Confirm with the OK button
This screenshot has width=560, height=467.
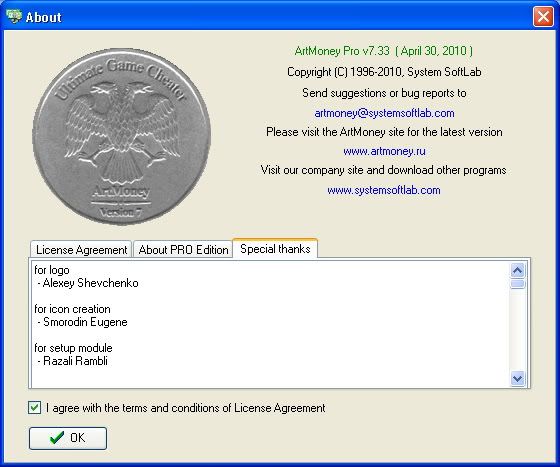point(68,438)
